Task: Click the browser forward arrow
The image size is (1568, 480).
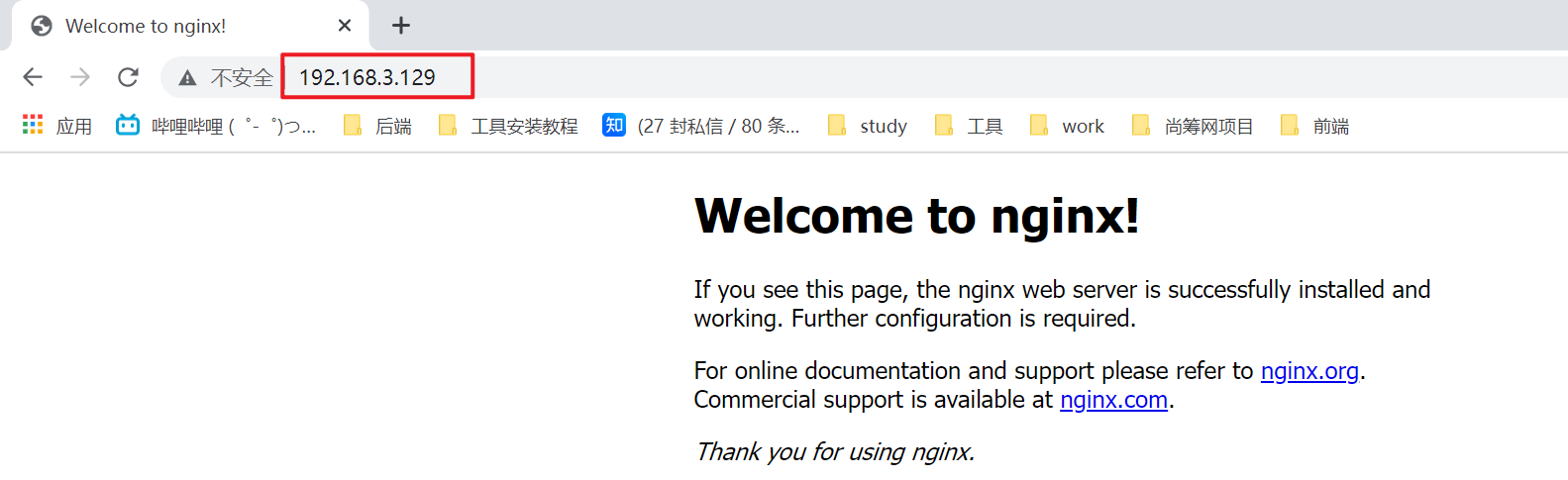Action: pos(80,77)
